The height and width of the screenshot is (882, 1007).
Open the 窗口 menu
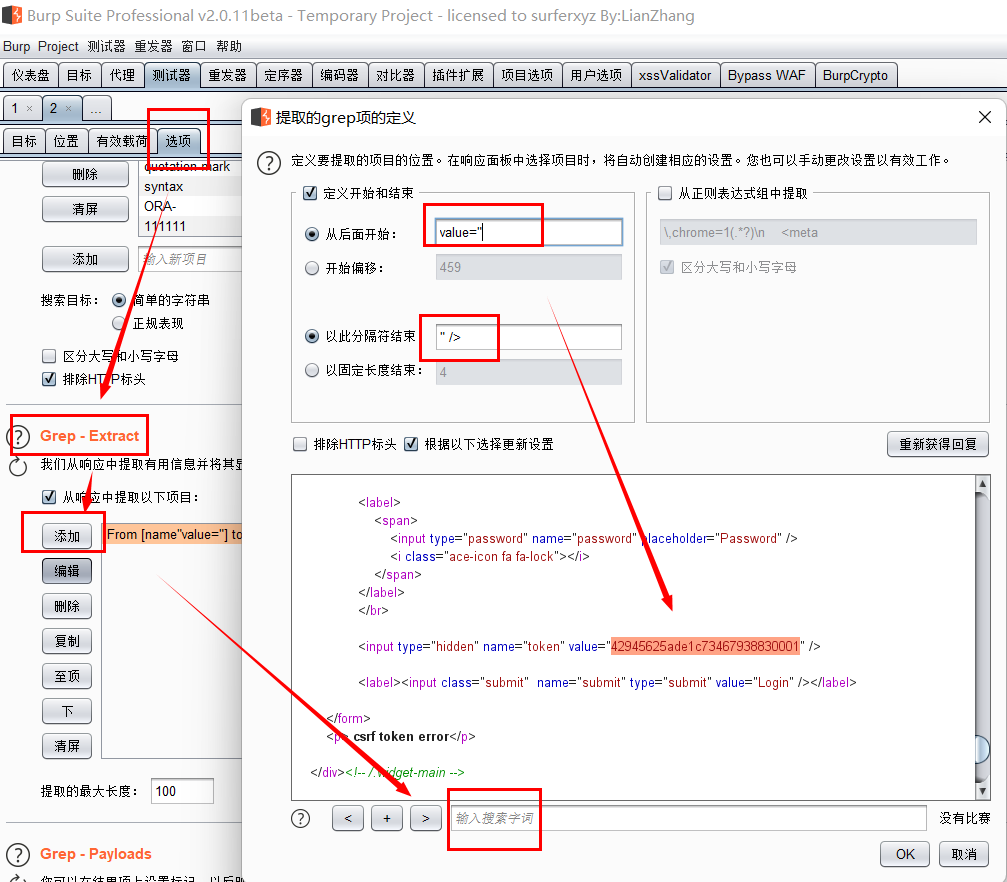tap(193, 46)
